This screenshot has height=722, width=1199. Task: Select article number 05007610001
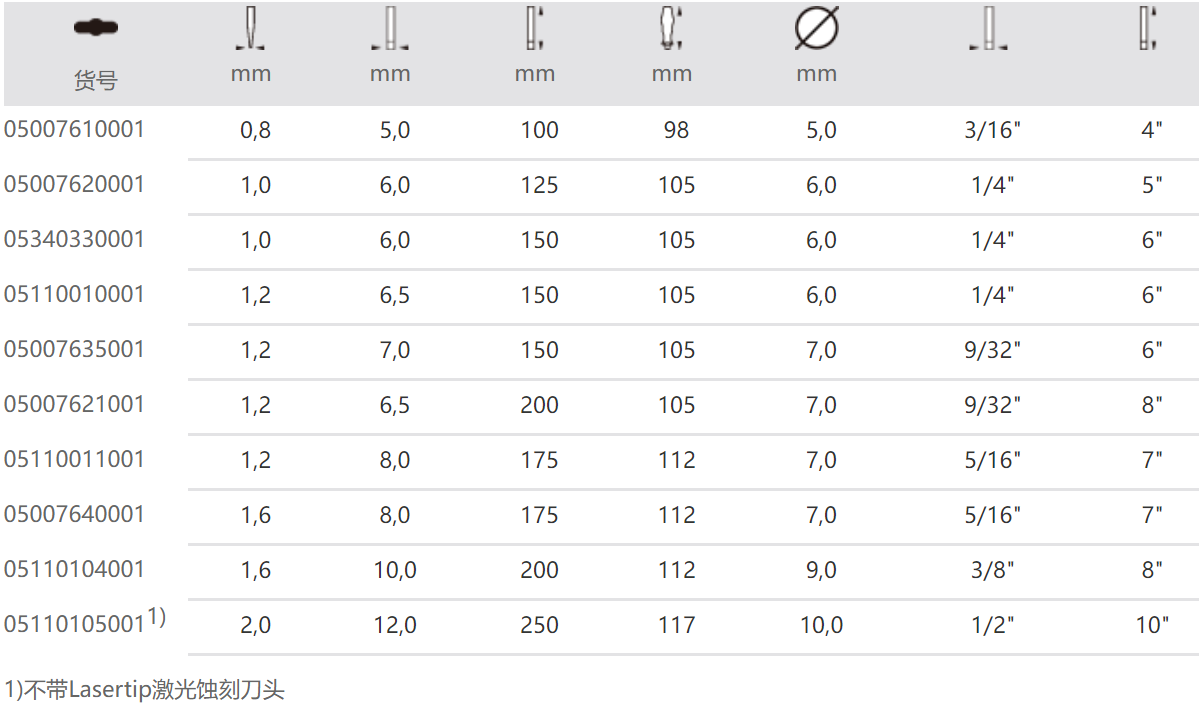tap(74, 130)
